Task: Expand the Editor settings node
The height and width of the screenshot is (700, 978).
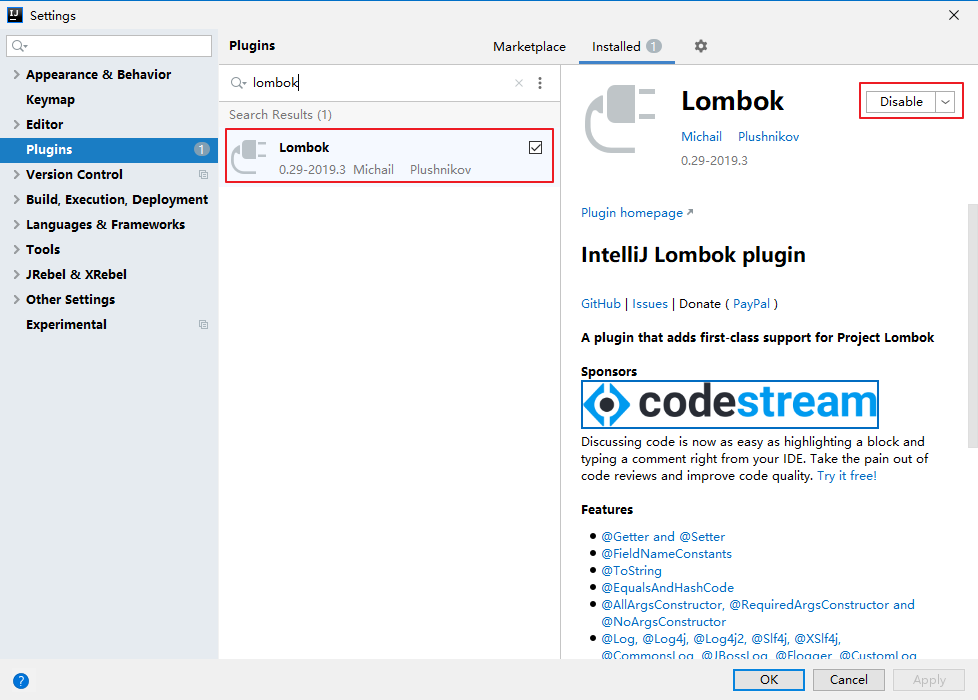Action: pyautogui.click(x=16, y=124)
